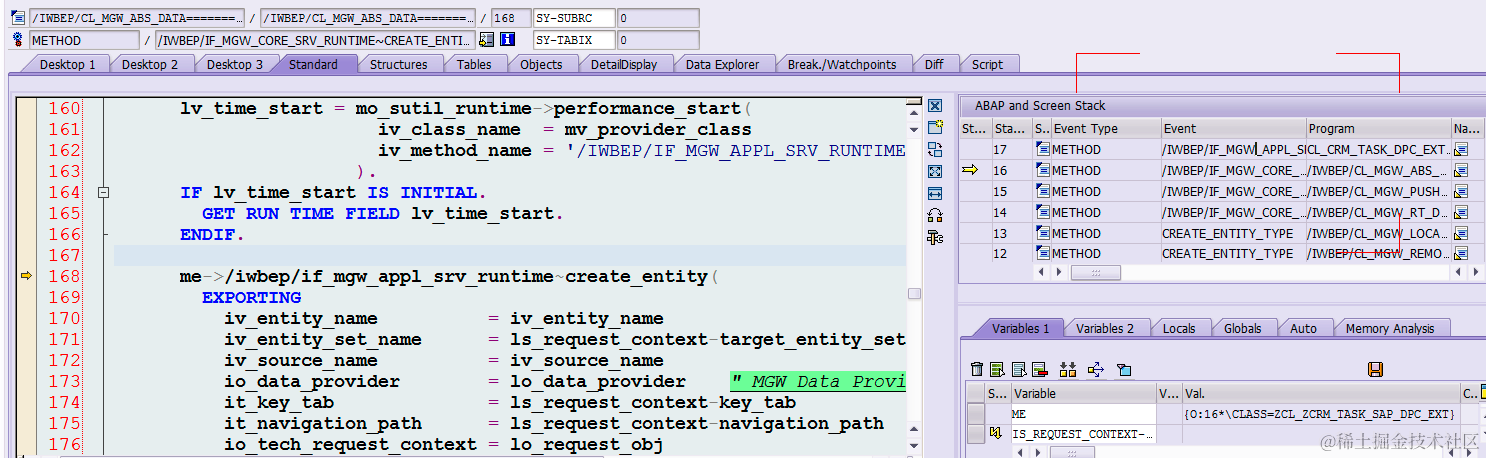Click navigation icon for stack level 14 row
Screen dimensions: 1486x458
[x=1461, y=212]
